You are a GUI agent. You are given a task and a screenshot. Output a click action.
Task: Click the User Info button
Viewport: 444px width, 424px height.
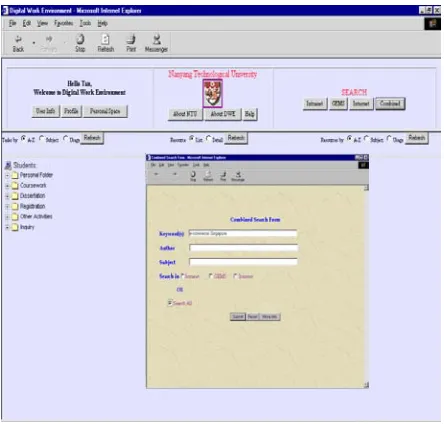pyautogui.click(x=46, y=111)
